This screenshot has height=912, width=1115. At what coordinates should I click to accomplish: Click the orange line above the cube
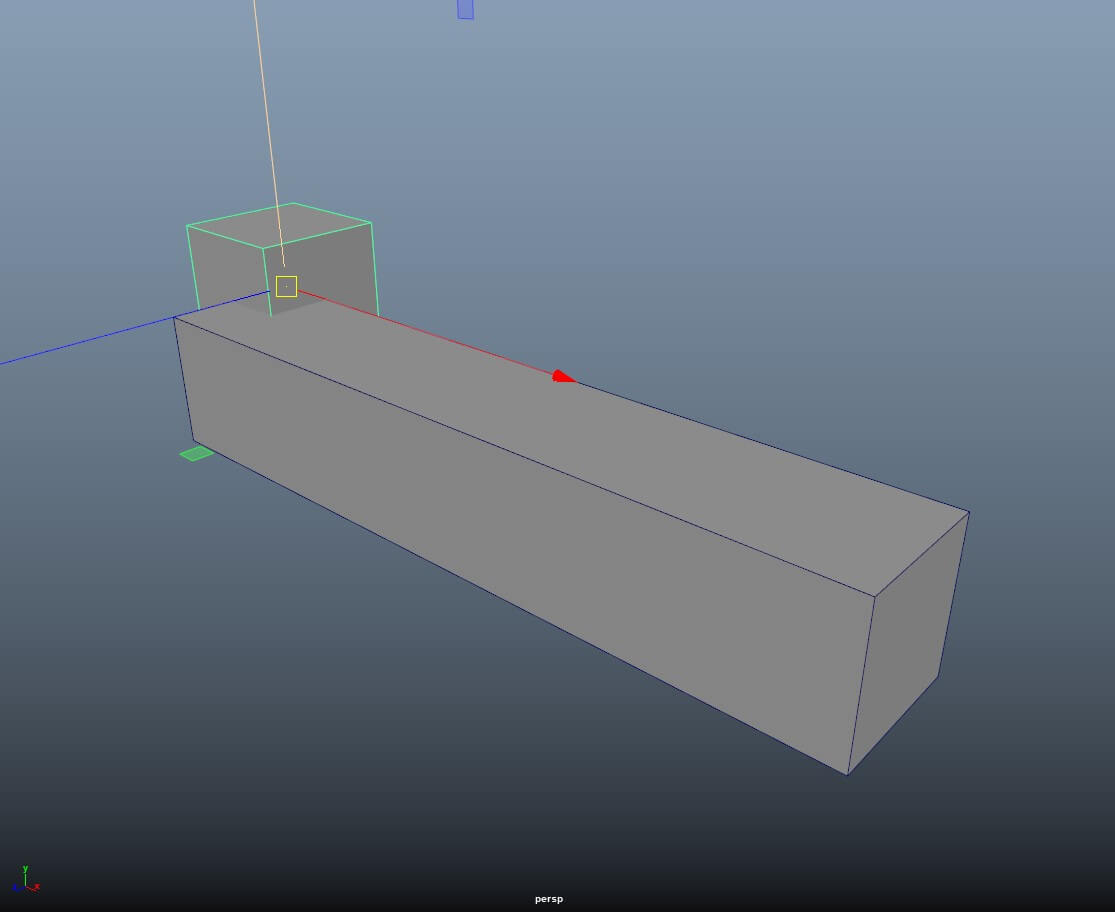[269, 133]
